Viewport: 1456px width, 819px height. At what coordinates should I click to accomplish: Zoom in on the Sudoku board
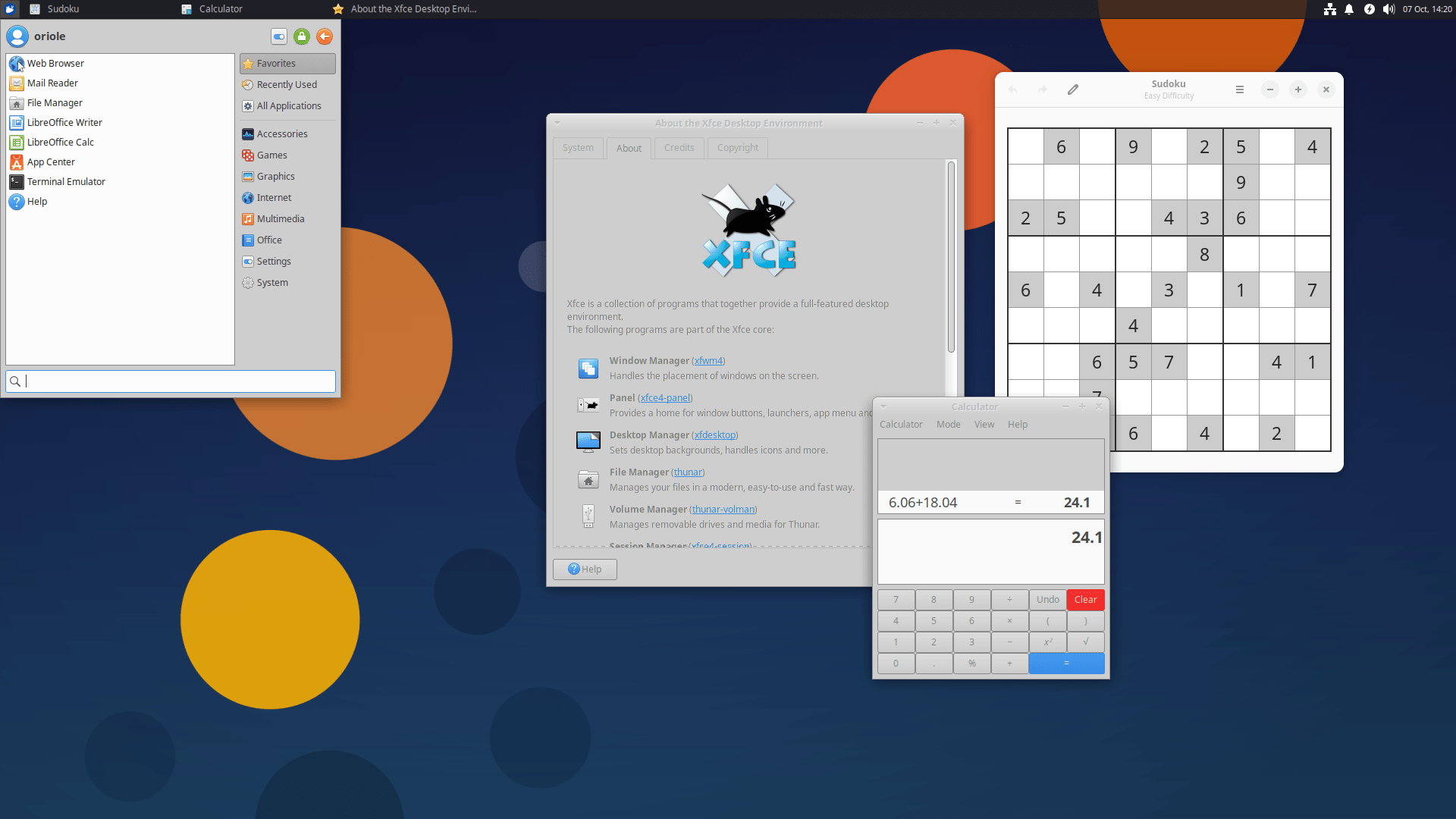pyautogui.click(x=1298, y=89)
